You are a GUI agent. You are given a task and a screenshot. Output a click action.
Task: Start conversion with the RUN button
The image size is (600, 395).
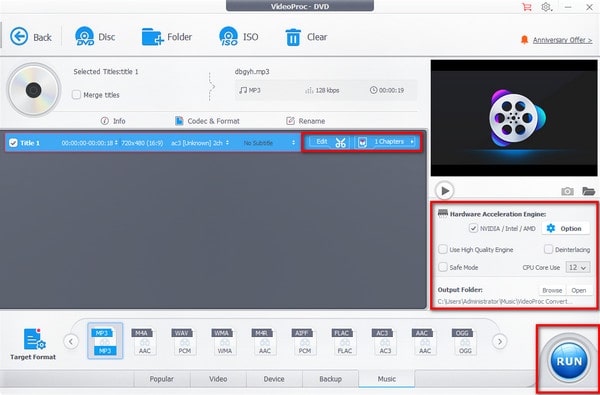[569, 361]
